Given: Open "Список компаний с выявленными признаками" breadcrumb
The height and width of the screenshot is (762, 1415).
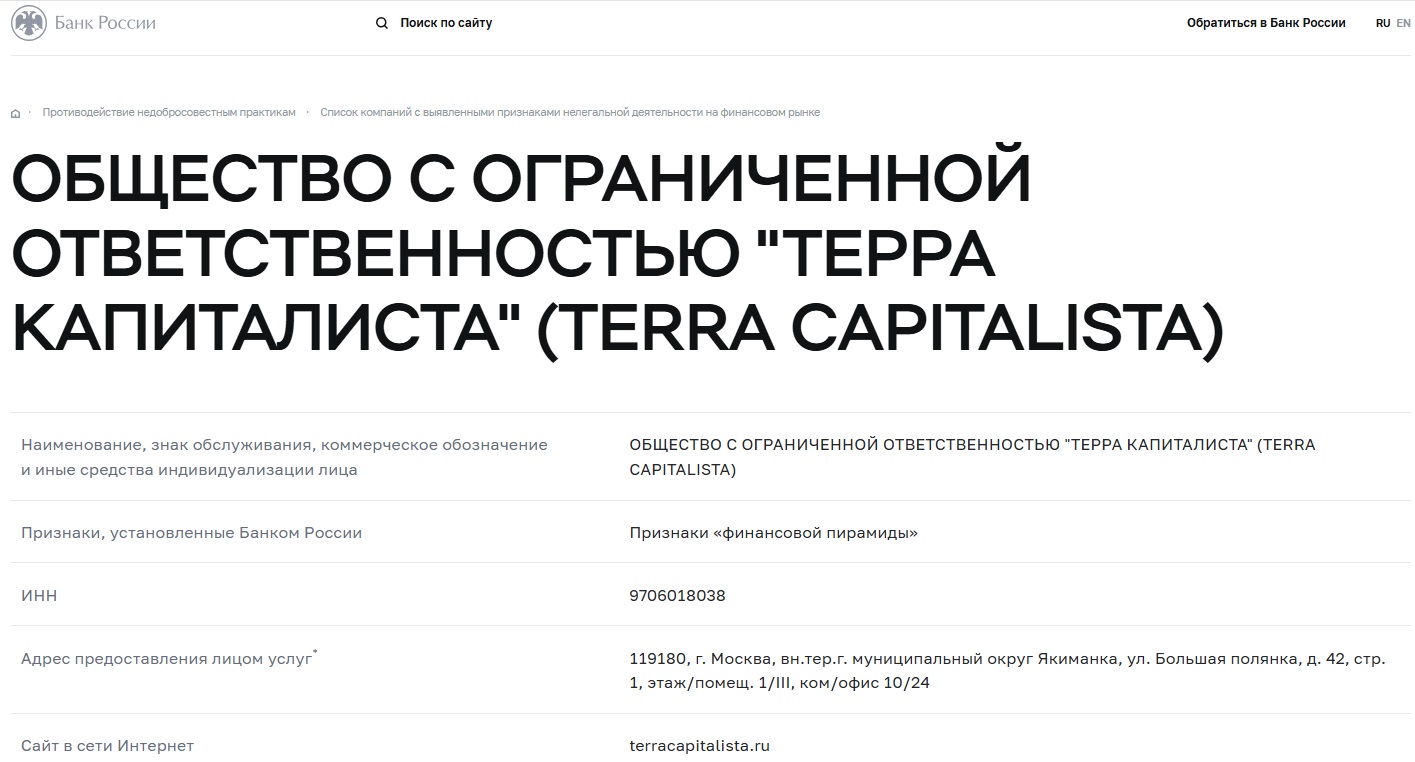Looking at the screenshot, I should point(570,112).
